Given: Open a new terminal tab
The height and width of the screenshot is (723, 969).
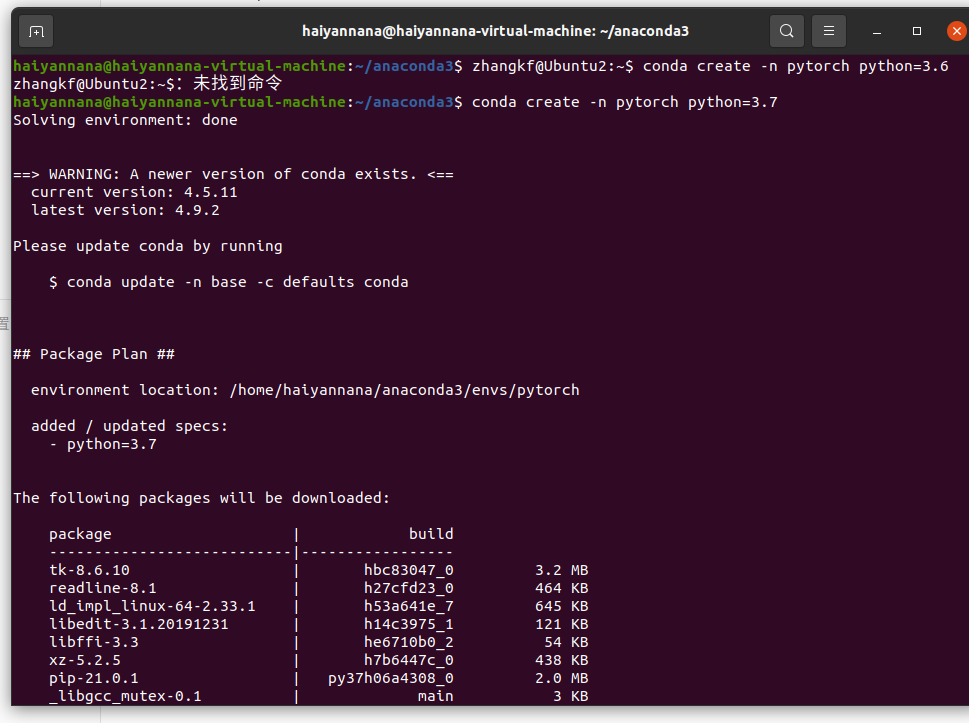Looking at the screenshot, I should pos(36,31).
